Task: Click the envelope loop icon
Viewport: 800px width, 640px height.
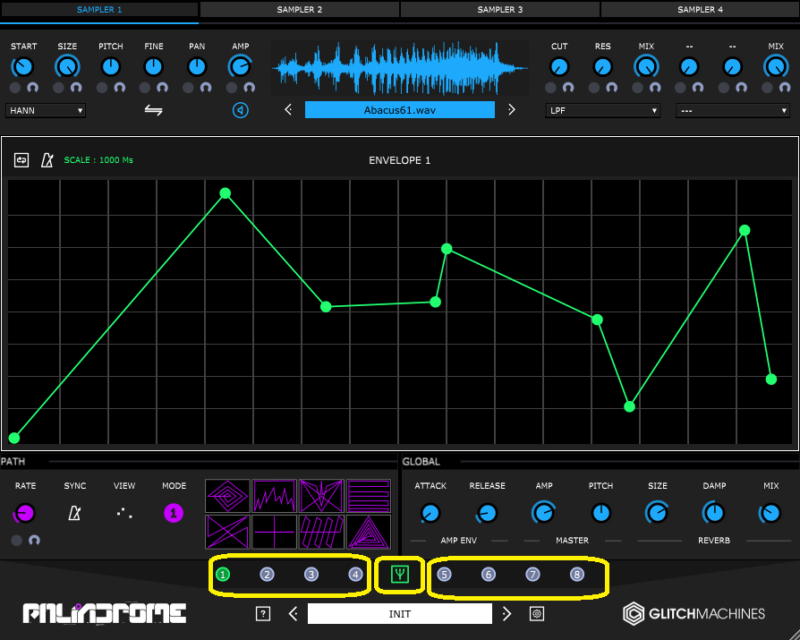Action: (x=21, y=160)
